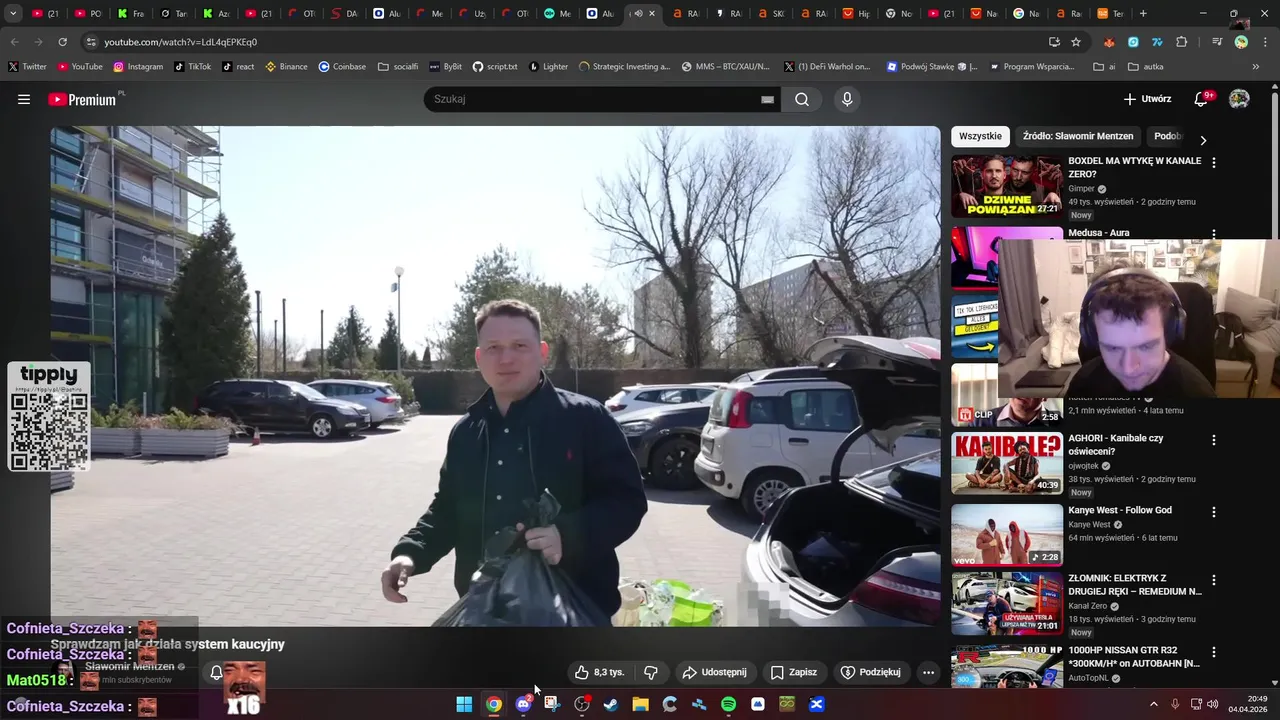Open the Twitter bookmark
The height and width of the screenshot is (720, 1280).
(x=27, y=67)
